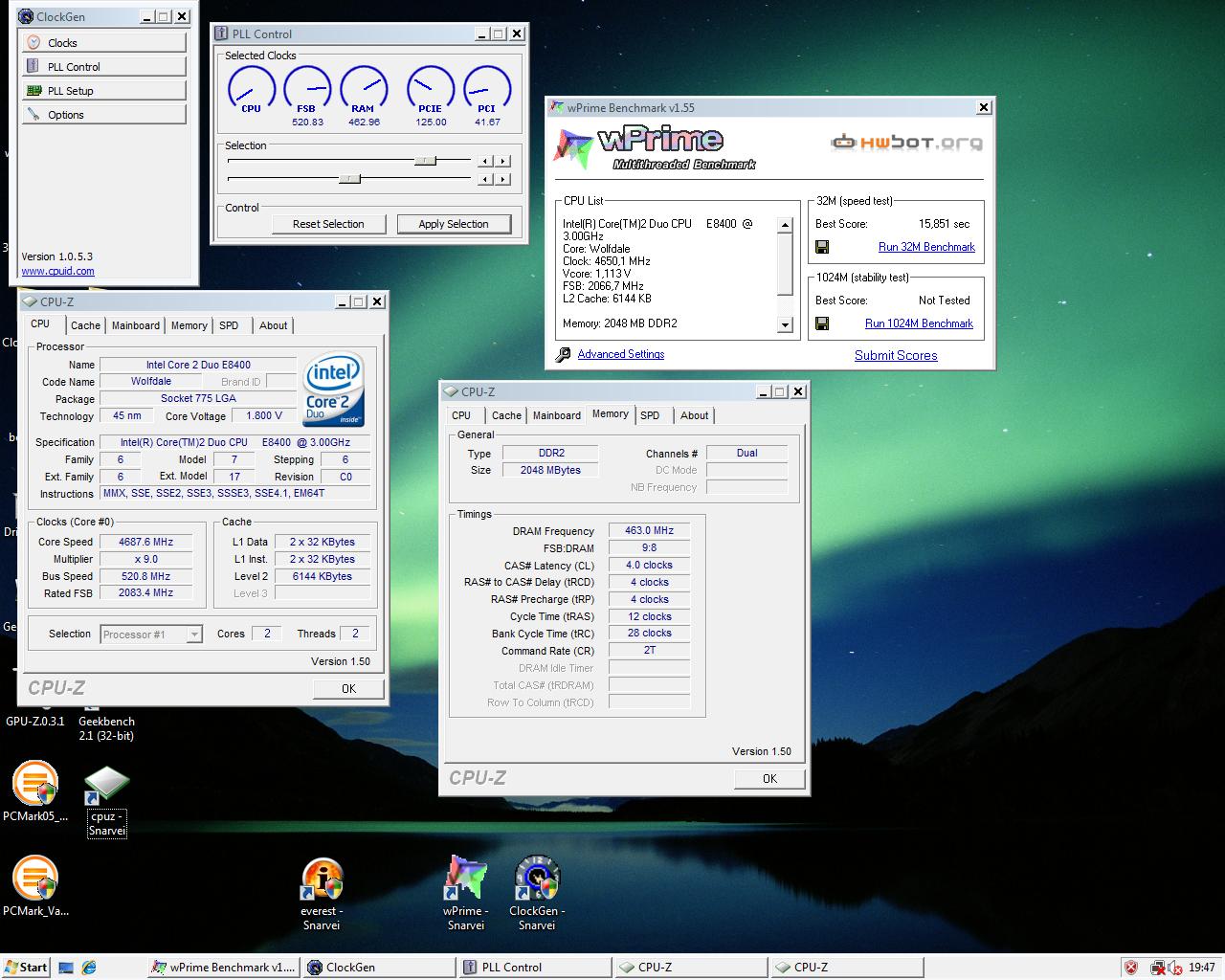Click Intel Core 2 Duo logo
1225x980 pixels.
click(x=333, y=390)
